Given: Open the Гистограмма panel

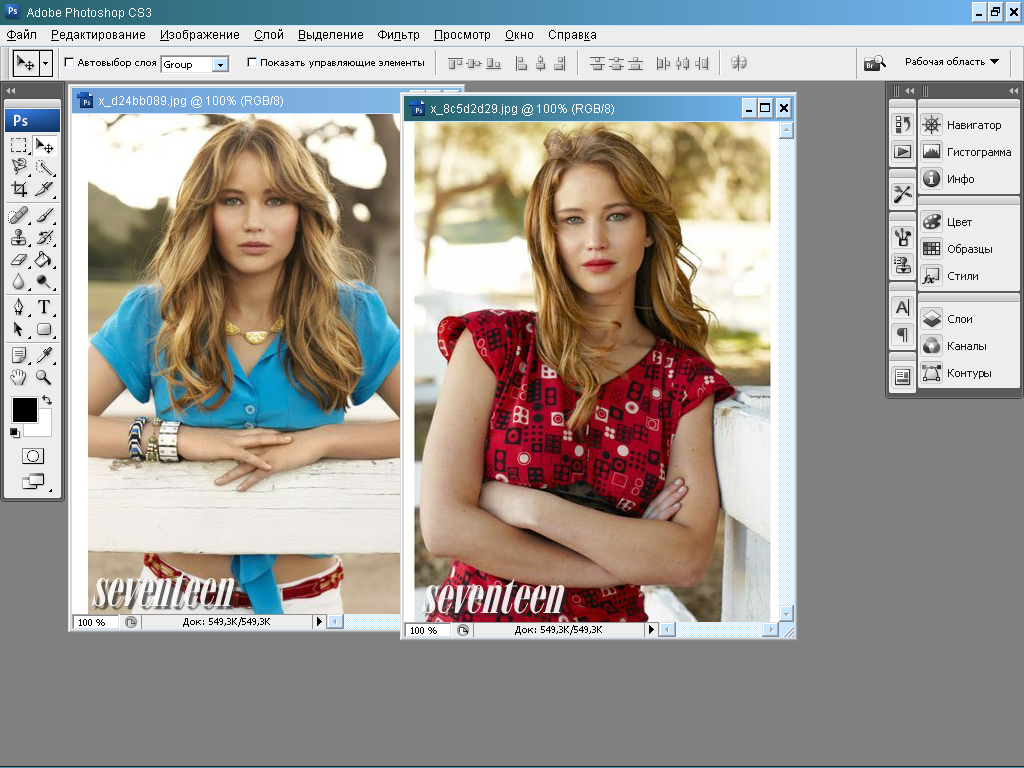Looking at the screenshot, I should tap(968, 152).
